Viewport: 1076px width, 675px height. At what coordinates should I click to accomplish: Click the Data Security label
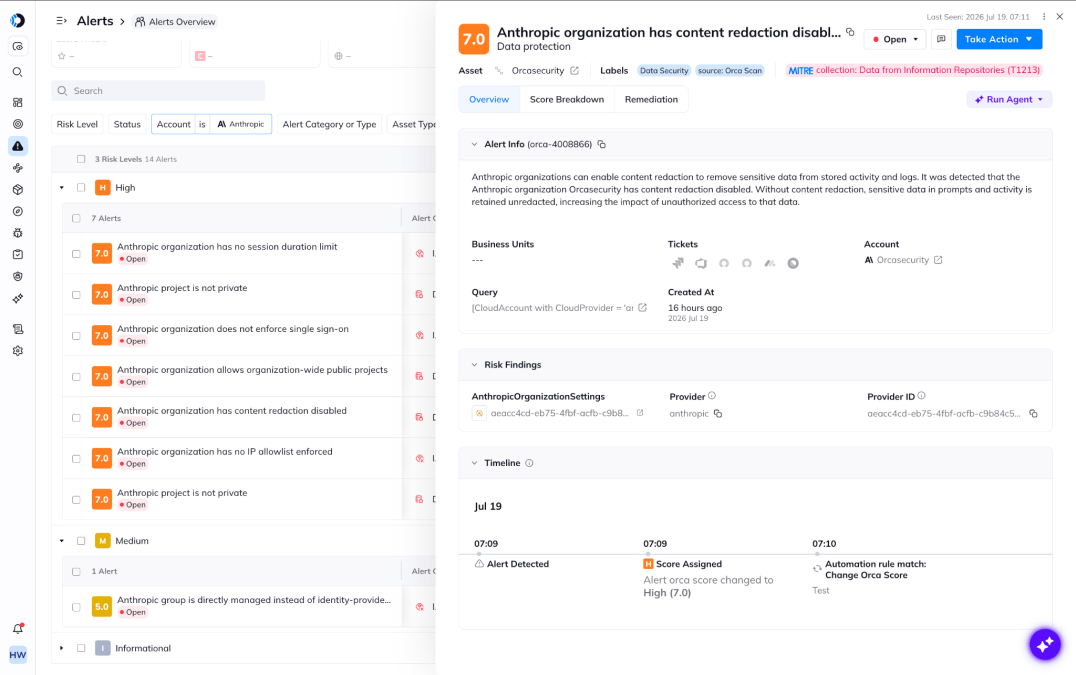point(664,71)
